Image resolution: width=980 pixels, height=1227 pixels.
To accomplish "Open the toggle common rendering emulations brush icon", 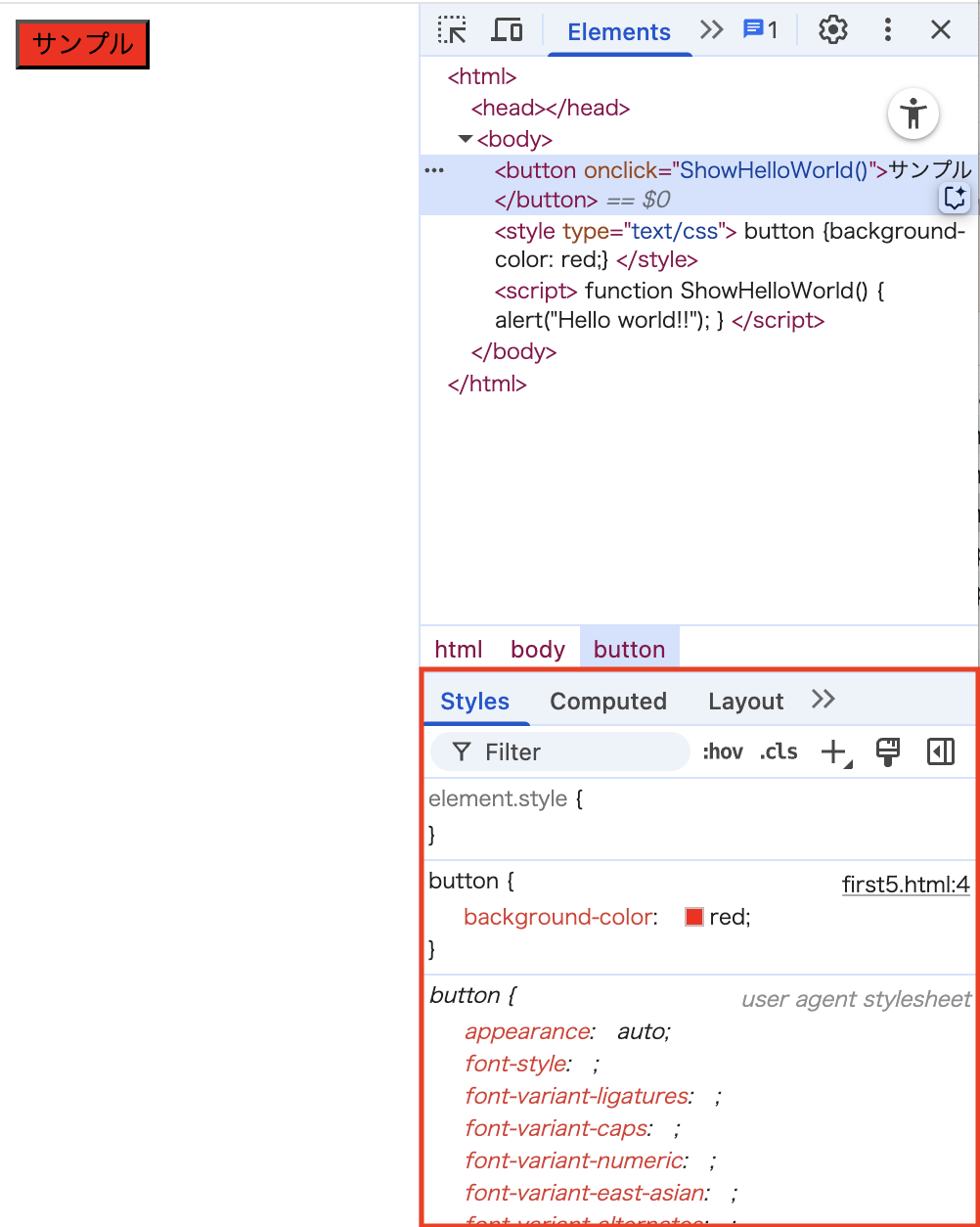I will (x=887, y=751).
